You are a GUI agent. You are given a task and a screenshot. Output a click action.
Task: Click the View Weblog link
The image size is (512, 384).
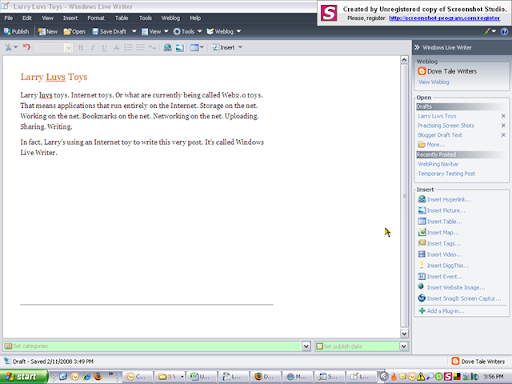click(434, 82)
